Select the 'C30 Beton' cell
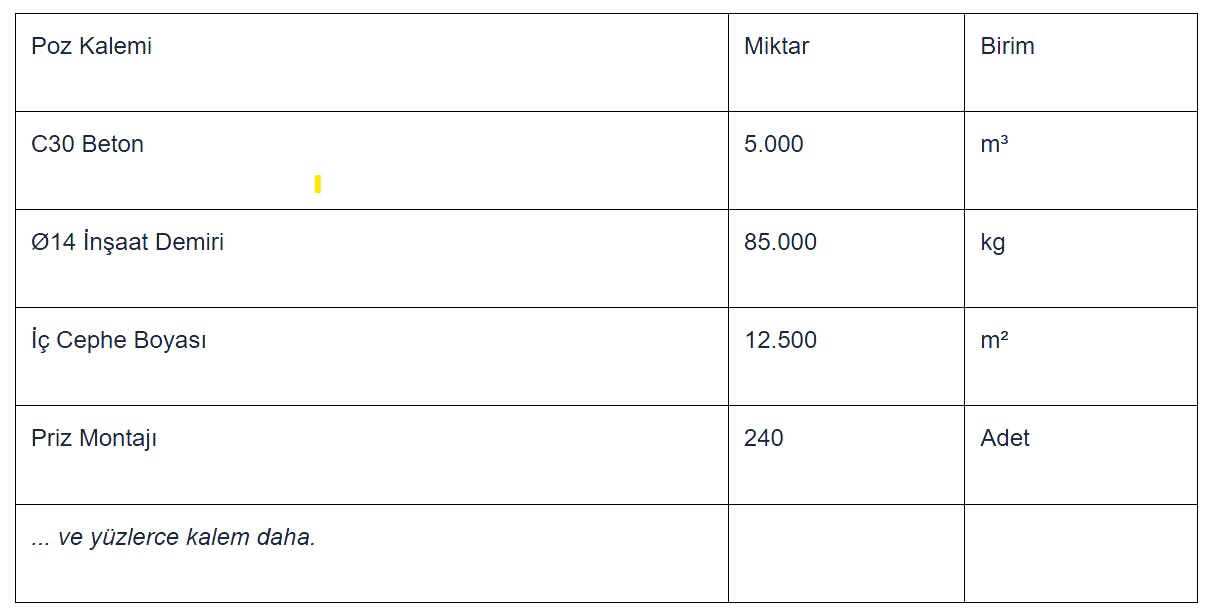 point(88,144)
